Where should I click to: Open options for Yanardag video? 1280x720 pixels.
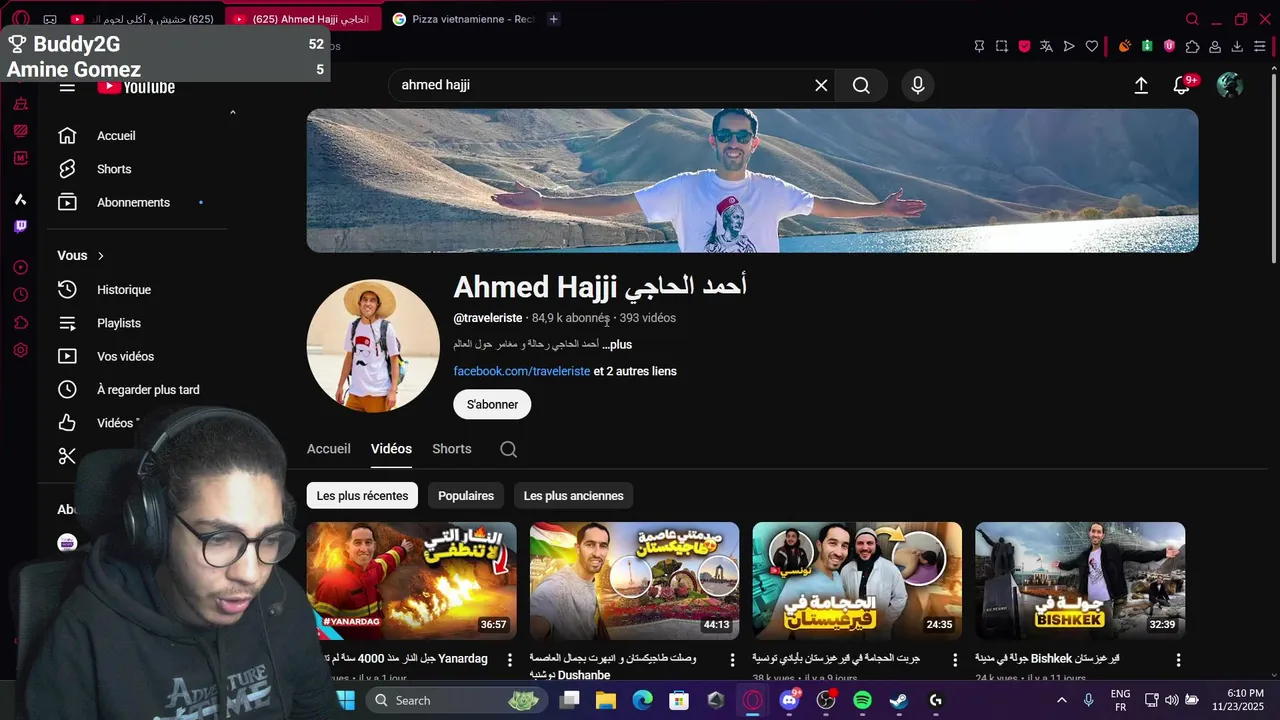509,660
